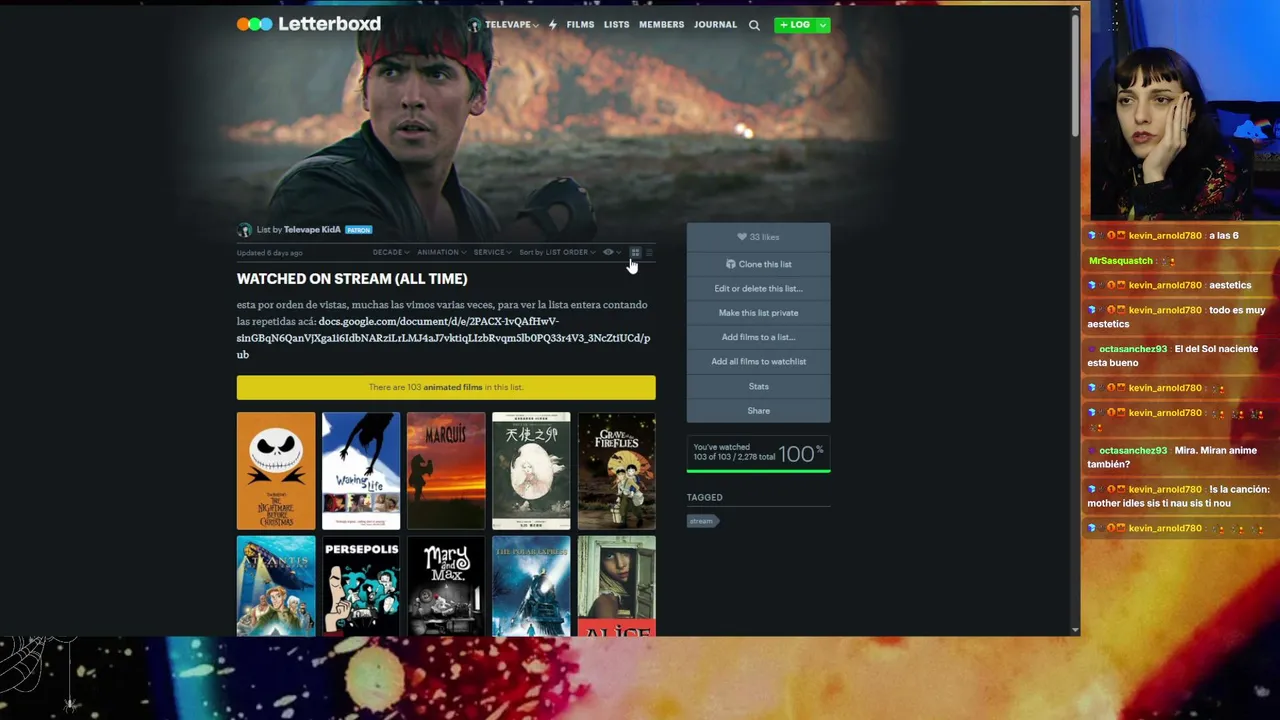Open the search magnifier icon

(754, 25)
